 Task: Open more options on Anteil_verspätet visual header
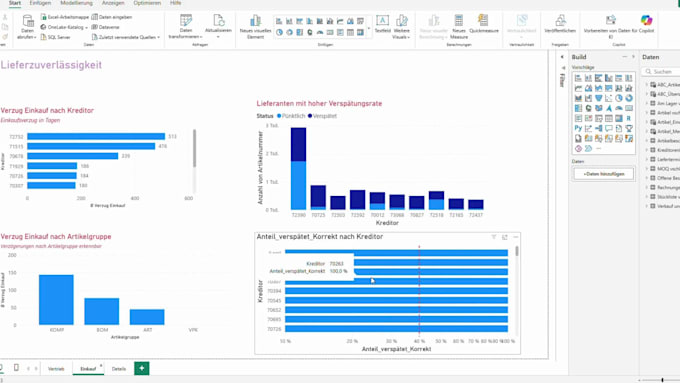click(516, 237)
